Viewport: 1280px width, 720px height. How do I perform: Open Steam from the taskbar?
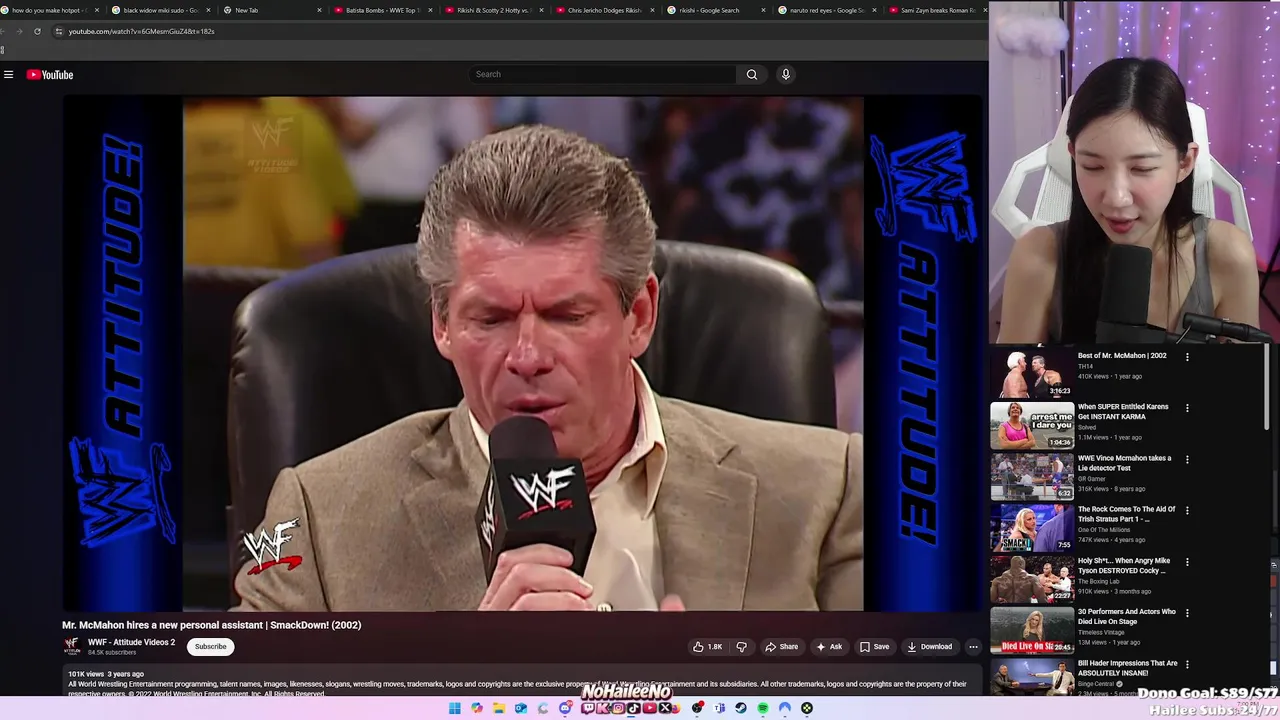tap(741, 708)
